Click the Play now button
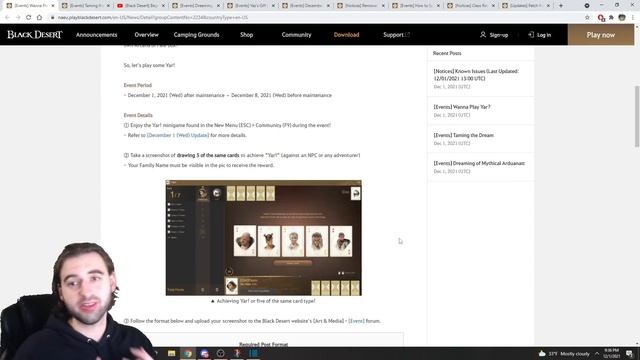Viewport: 640px width, 360px height. [x=601, y=35]
